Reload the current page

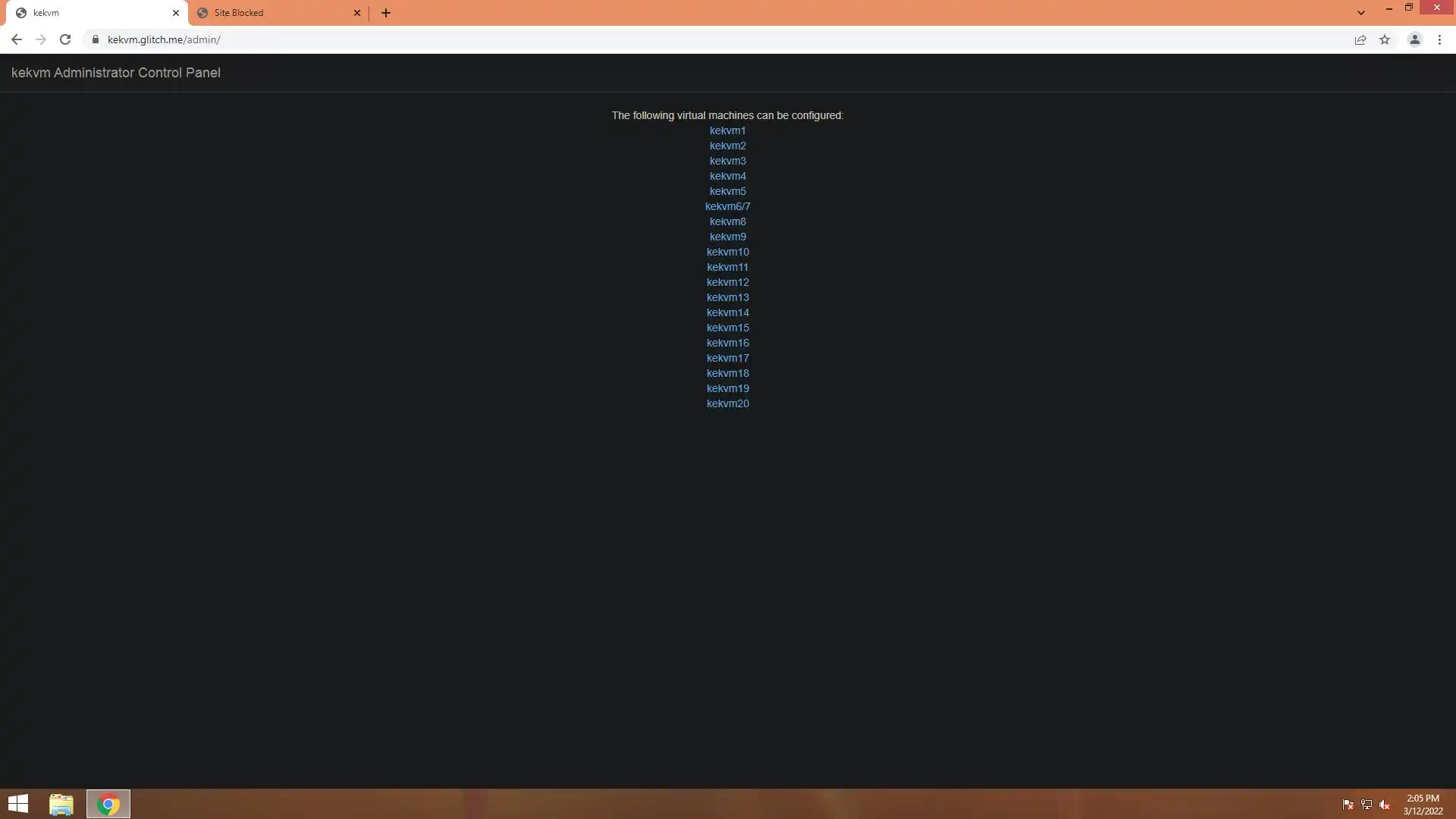[x=65, y=39]
